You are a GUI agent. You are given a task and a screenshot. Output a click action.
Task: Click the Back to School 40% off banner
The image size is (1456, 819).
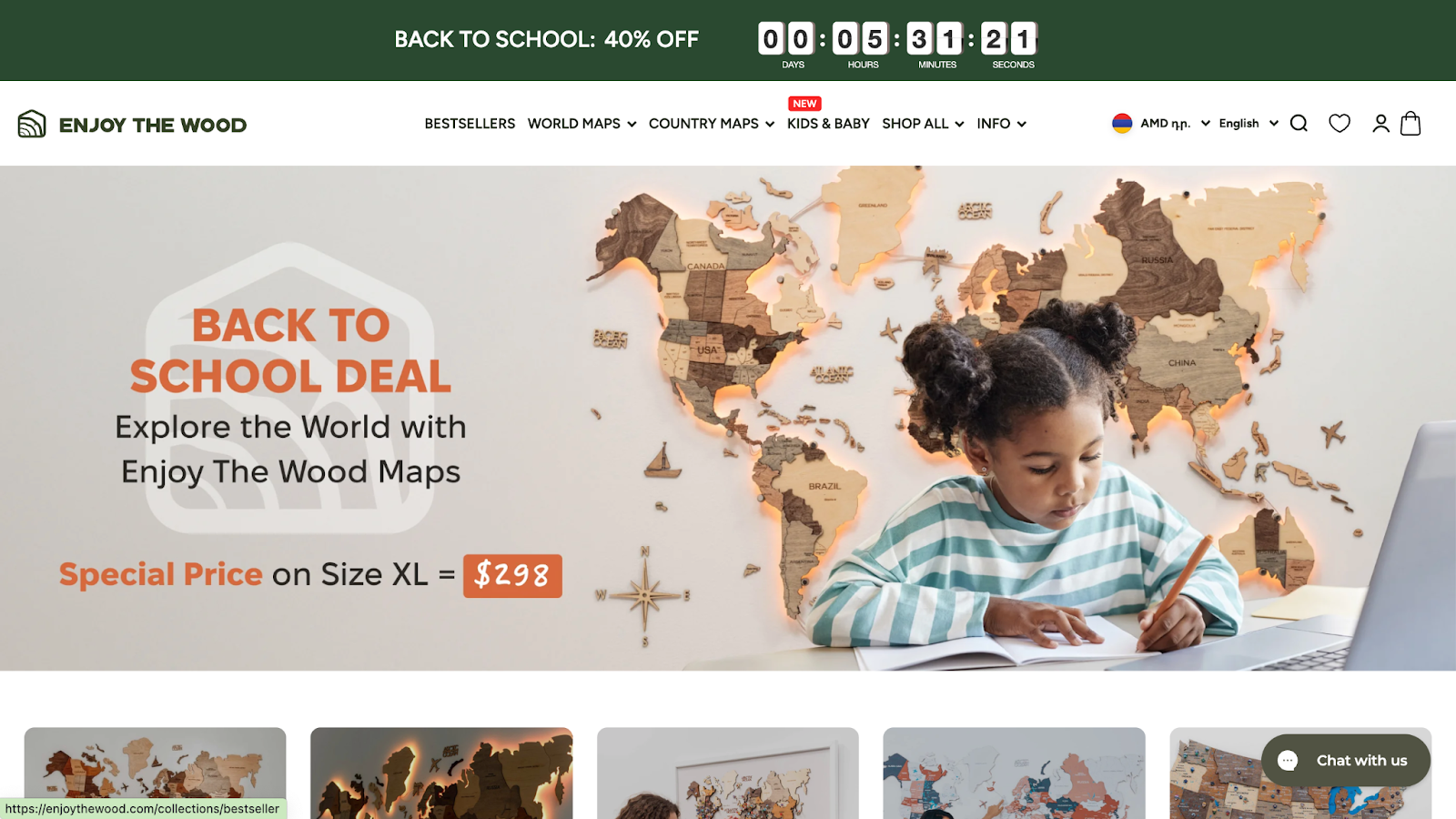(x=546, y=39)
